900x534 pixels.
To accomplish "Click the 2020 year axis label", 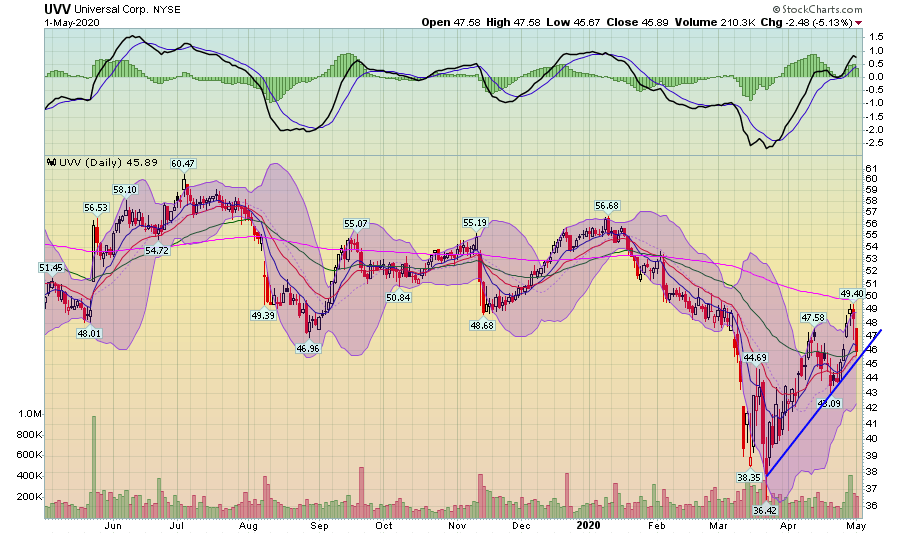I will tap(588, 525).
